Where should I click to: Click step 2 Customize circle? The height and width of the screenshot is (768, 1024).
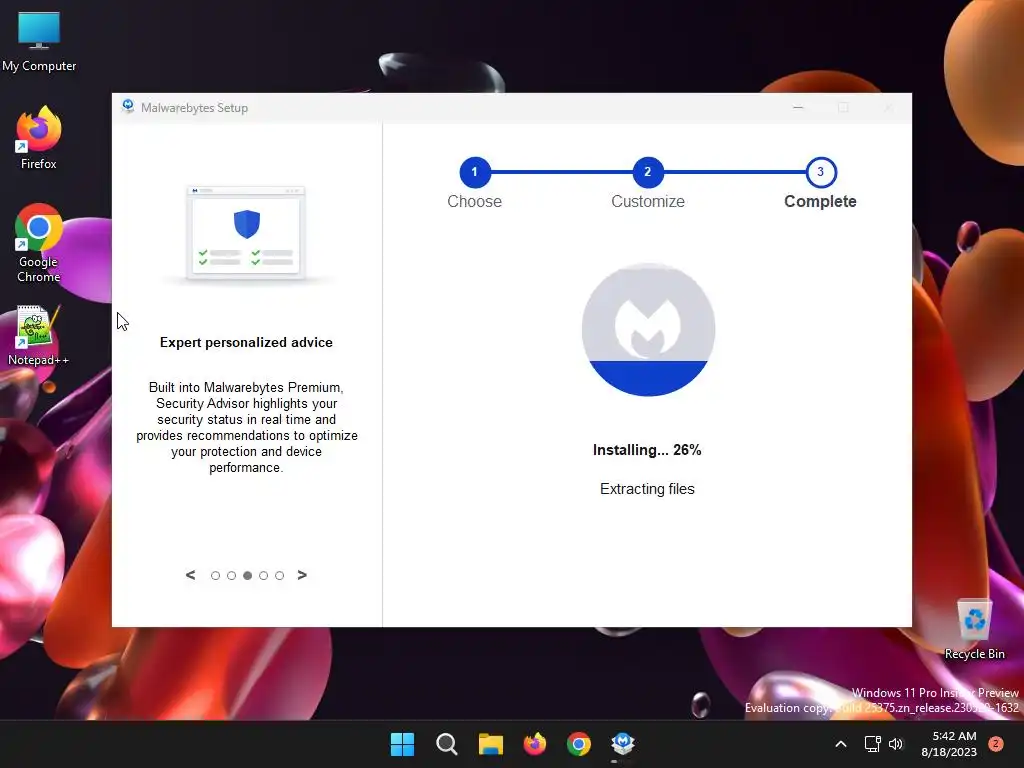pos(648,172)
